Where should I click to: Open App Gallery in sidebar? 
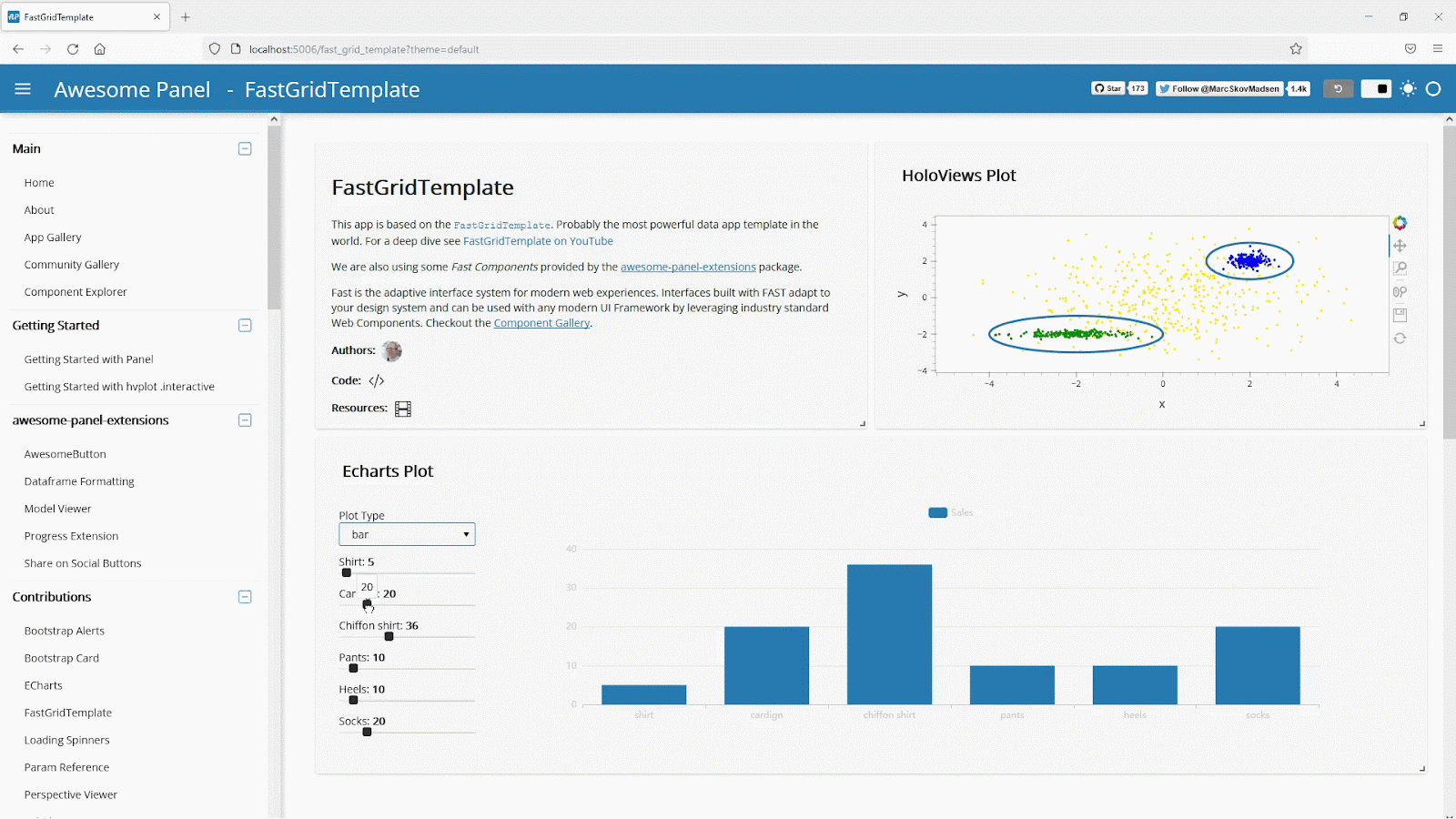[x=53, y=238]
